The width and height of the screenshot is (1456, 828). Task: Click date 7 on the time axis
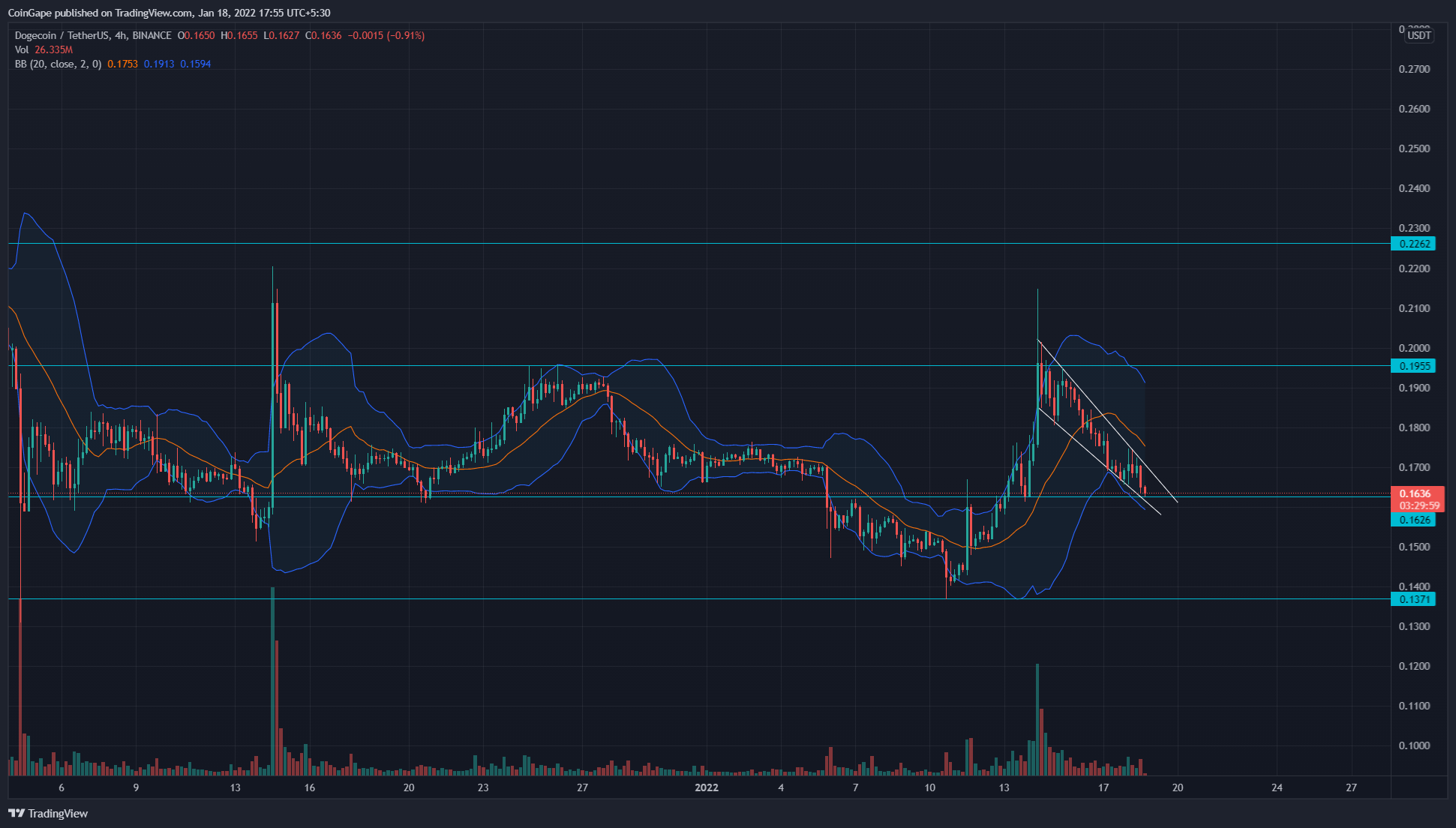pos(855,787)
